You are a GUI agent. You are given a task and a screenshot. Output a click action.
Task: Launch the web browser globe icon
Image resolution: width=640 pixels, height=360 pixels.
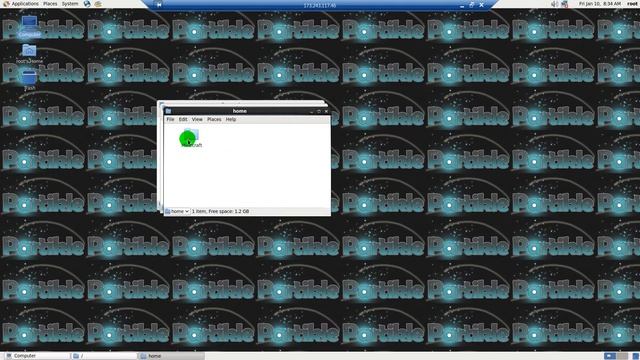pyautogui.click(x=87, y=4)
